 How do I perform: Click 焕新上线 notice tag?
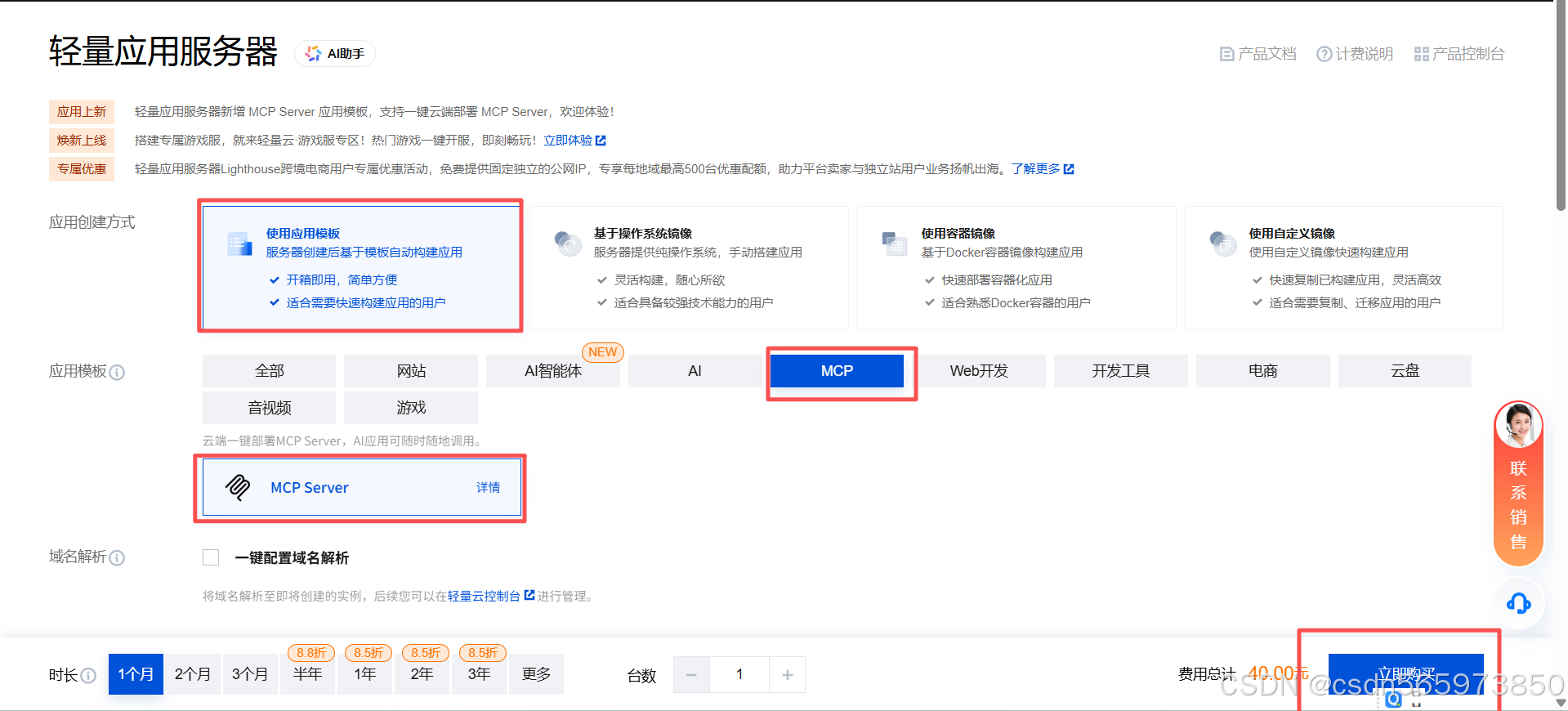[x=82, y=141]
